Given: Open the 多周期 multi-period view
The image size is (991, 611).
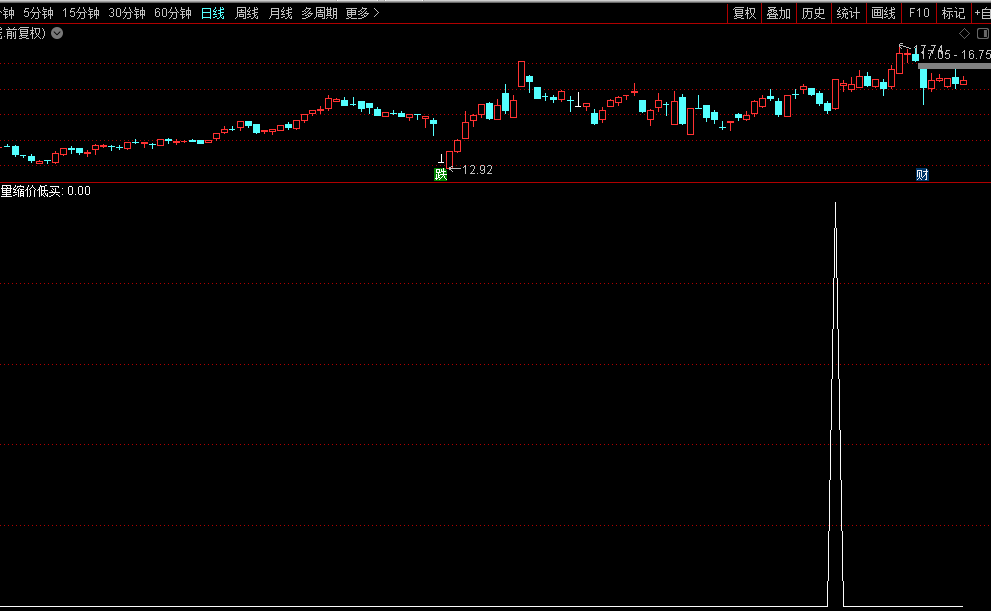Looking at the screenshot, I should click(x=319, y=13).
